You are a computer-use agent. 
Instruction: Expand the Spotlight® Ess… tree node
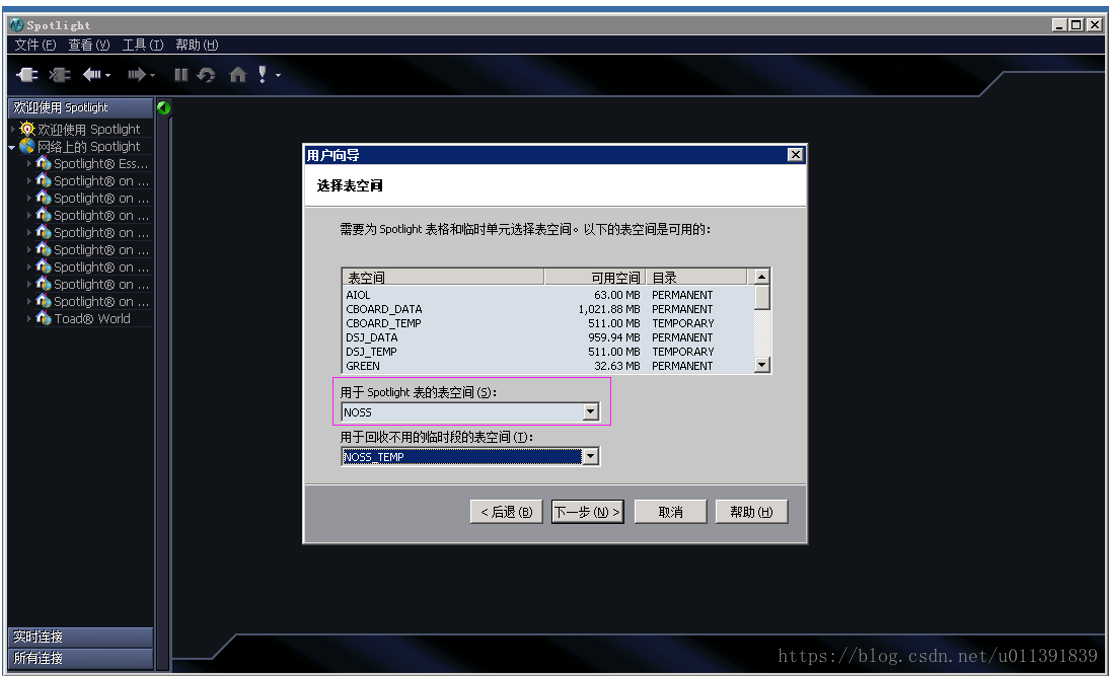click(x=29, y=163)
